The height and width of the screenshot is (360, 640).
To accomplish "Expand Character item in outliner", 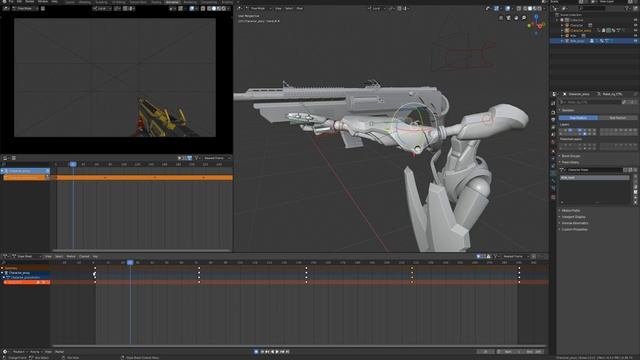I will click(562, 25).
